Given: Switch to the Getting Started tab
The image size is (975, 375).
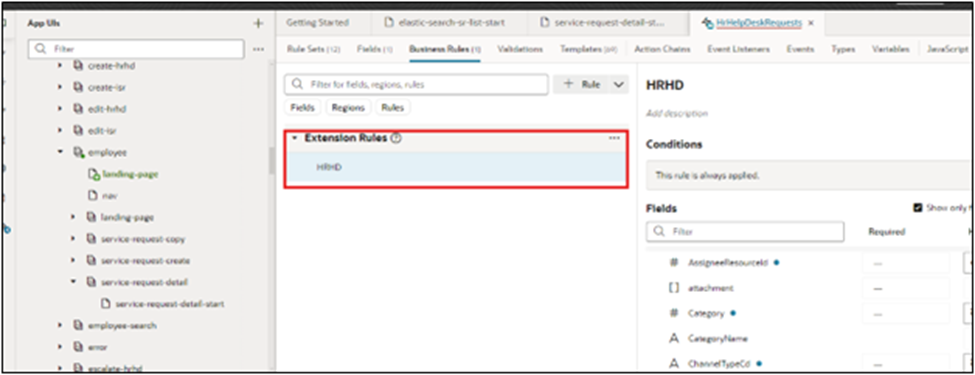Looking at the screenshot, I should [317, 23].
